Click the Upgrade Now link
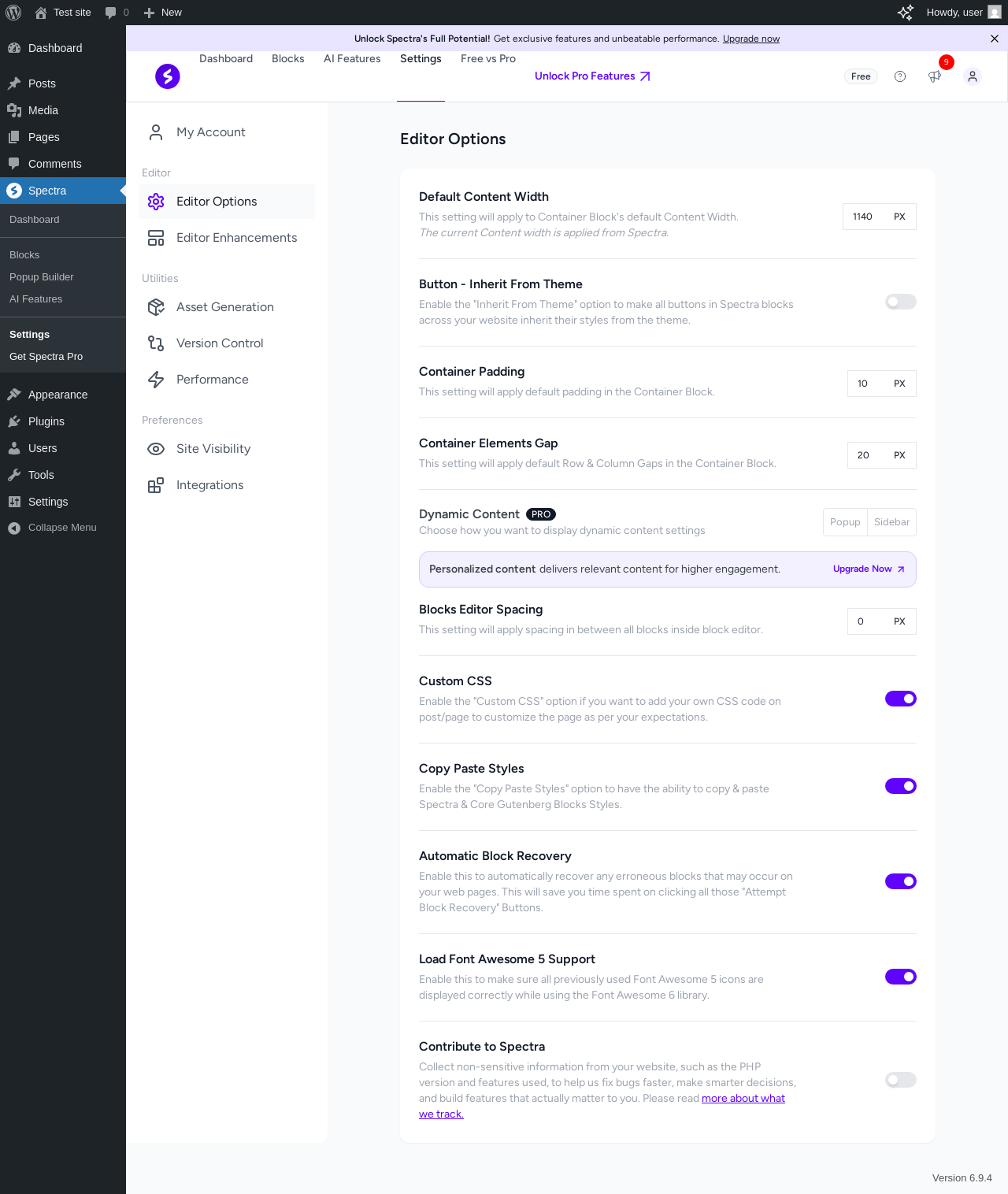This screenshot has width=1008, height=1194. coord(869,569)
